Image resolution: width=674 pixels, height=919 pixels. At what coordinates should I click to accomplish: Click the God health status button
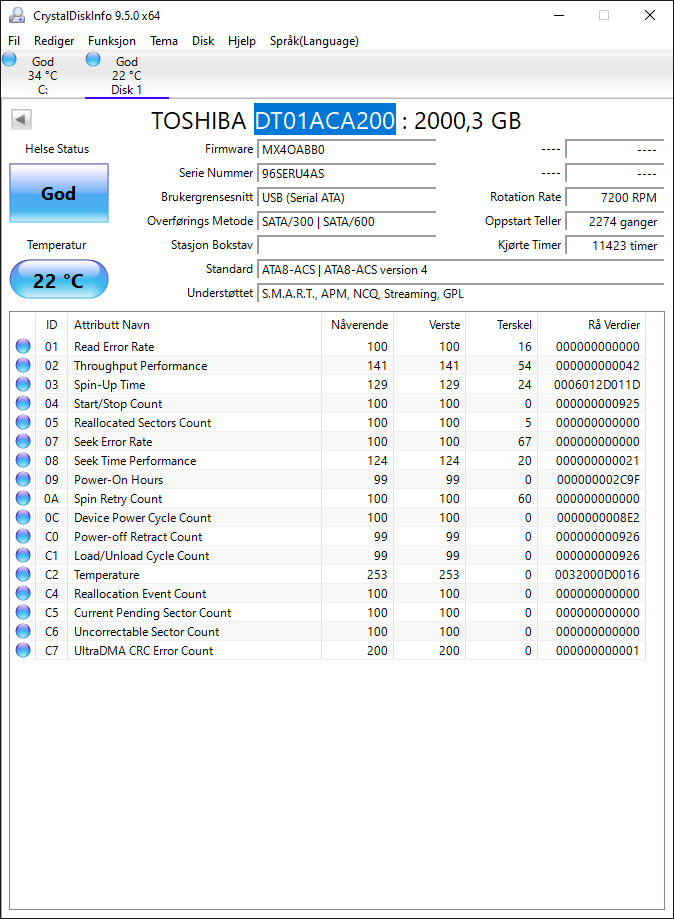click(x=59, y=193)
